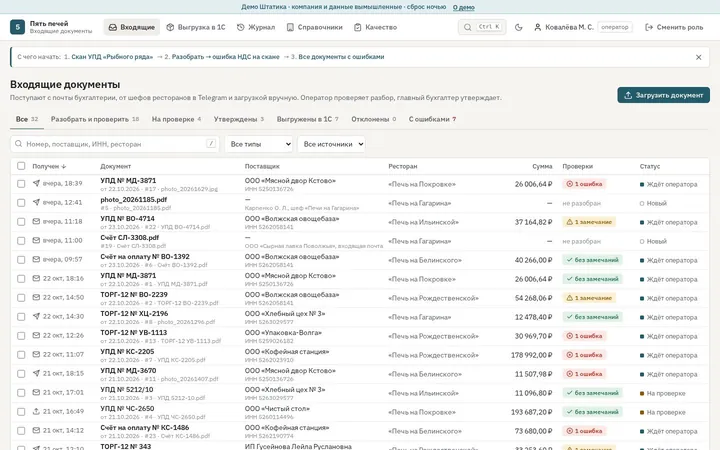
Task: Click Telegram icon in 21 окт, 18:15 row
Action: 36,373
